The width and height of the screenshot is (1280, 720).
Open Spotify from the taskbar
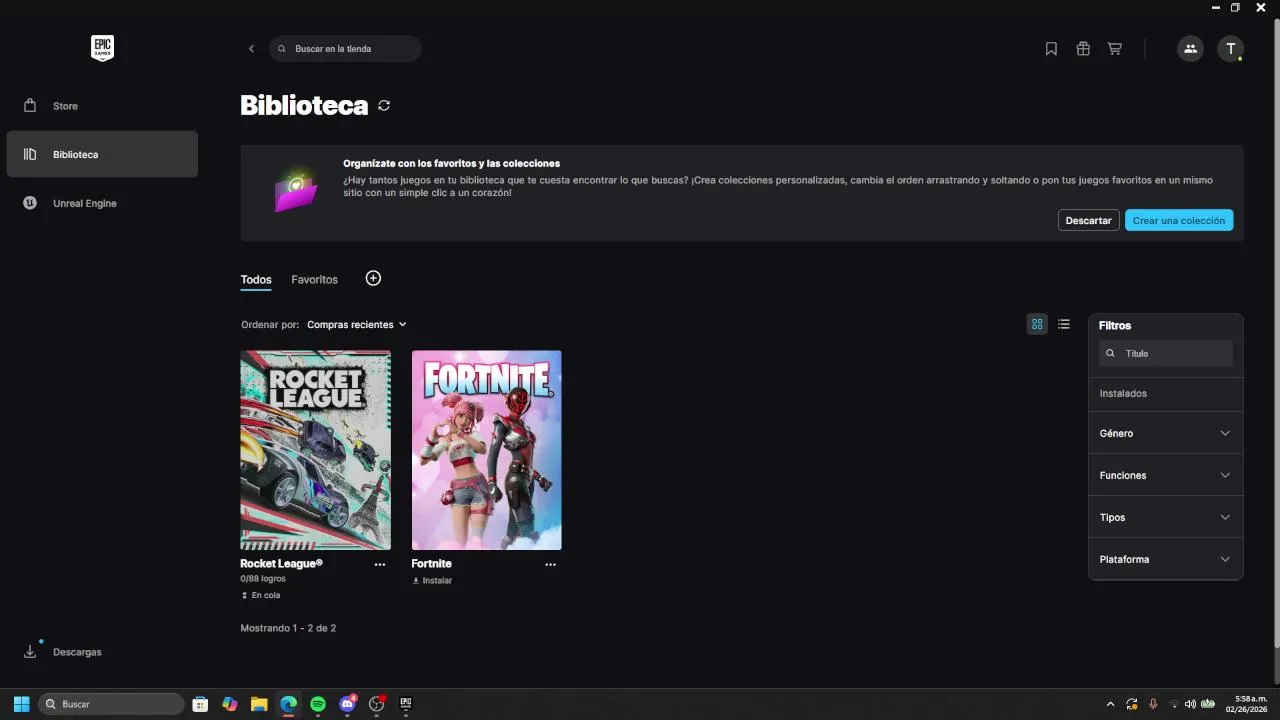pyautogui.click(x=318, y=704)
